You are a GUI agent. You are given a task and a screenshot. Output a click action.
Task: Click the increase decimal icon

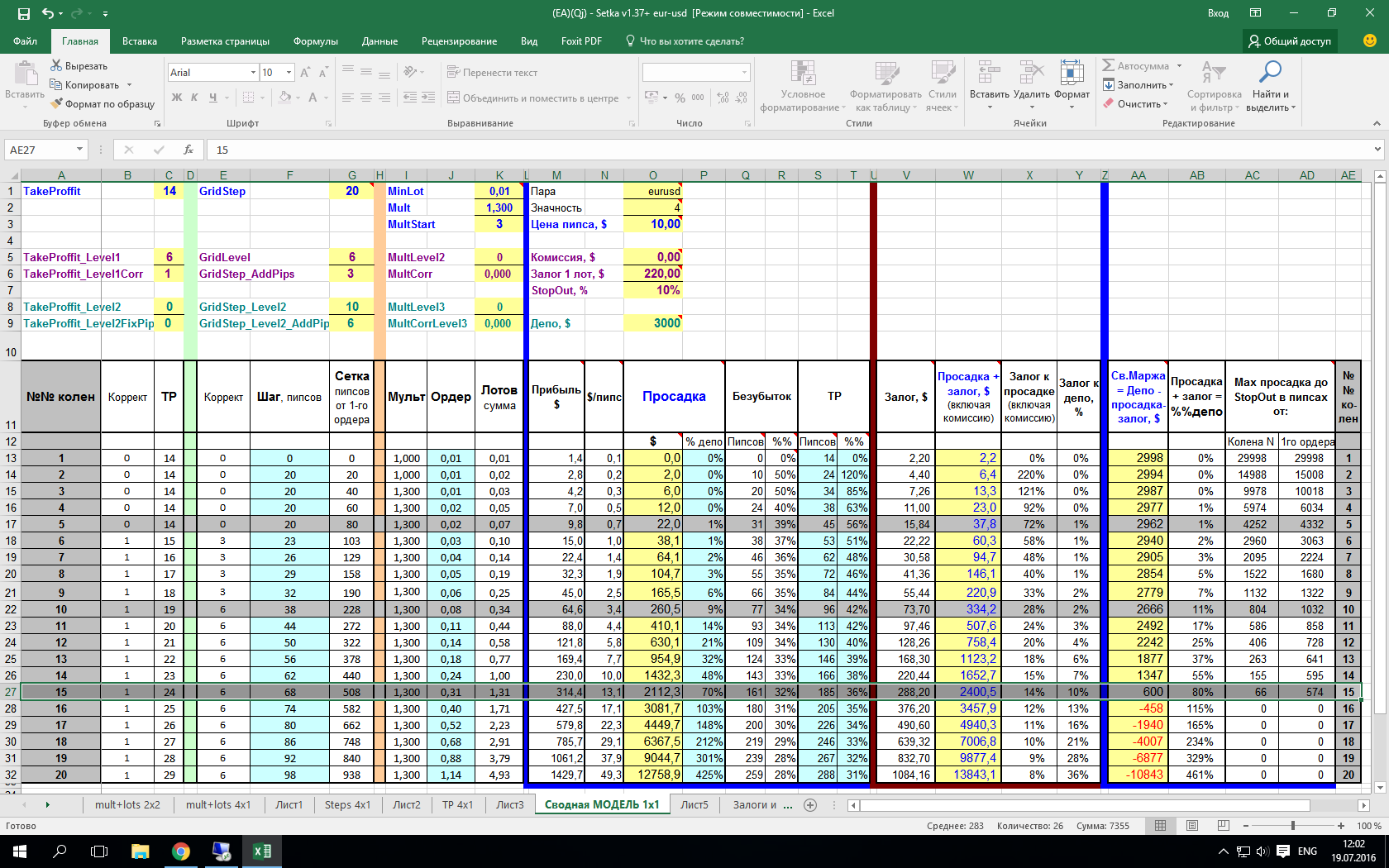(723, 98)
